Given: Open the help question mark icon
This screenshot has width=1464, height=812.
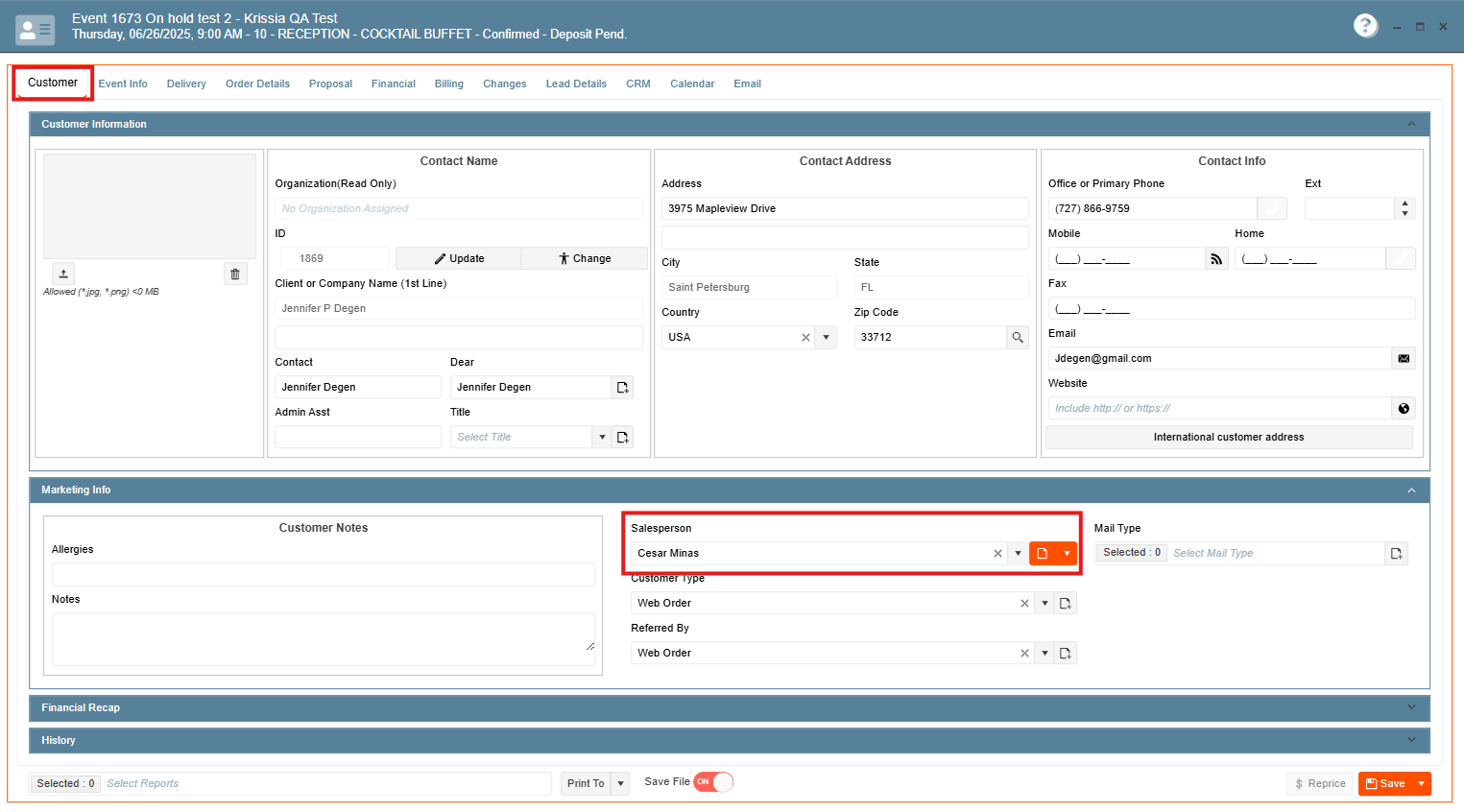Looking at the screenshot, I should [x=1365, y=26].
